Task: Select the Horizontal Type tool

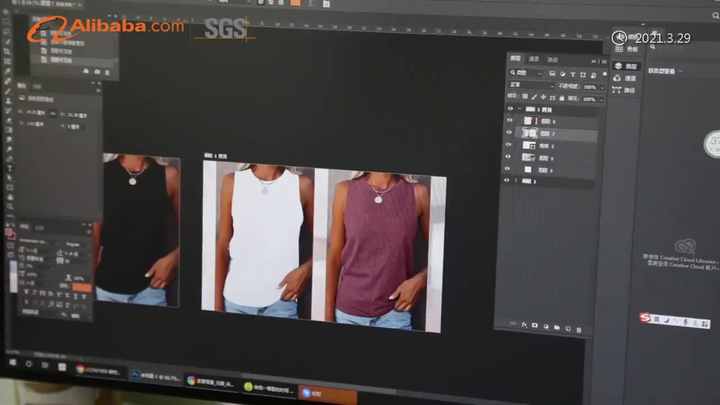Action: pos(9,169)
